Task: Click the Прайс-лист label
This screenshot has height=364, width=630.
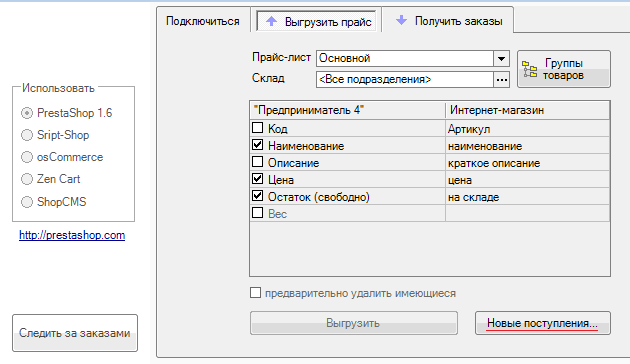Action: [x=281, y=57]
